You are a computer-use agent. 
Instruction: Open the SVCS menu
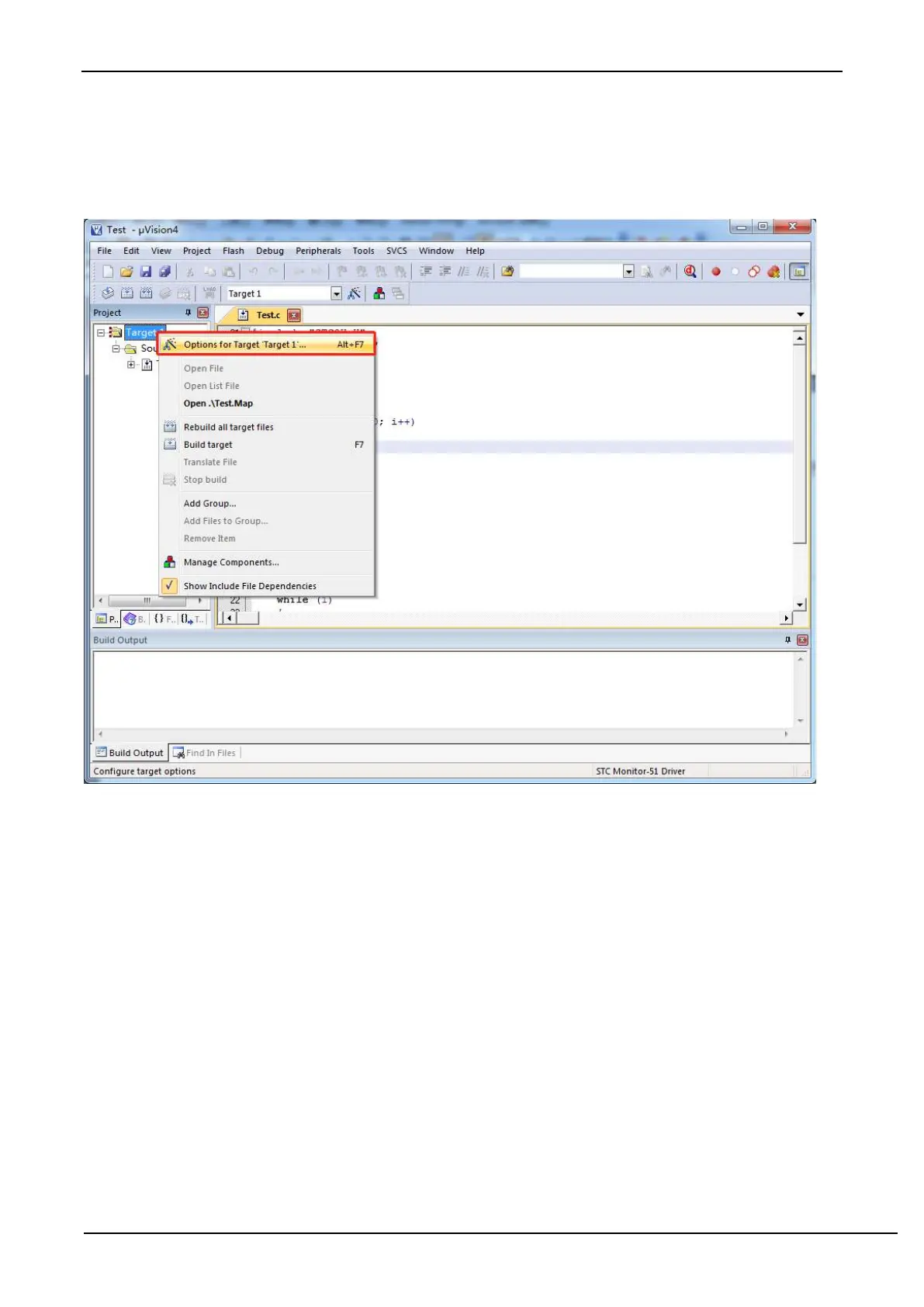(x=396, y=251)
